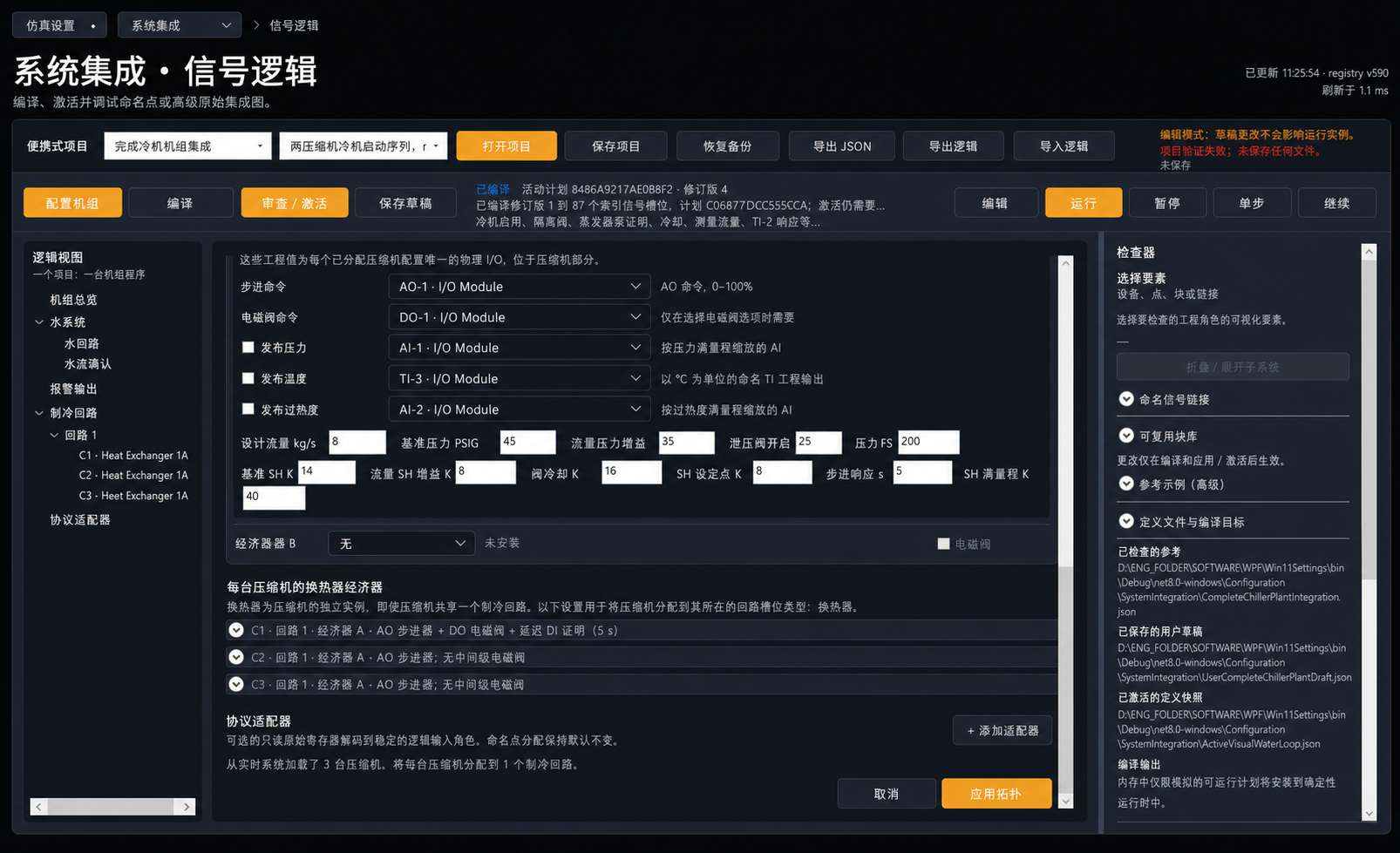This screenshot has height=853, width=1400.
Task: Enable the 发布压力 checkbox
Action: 248,348
